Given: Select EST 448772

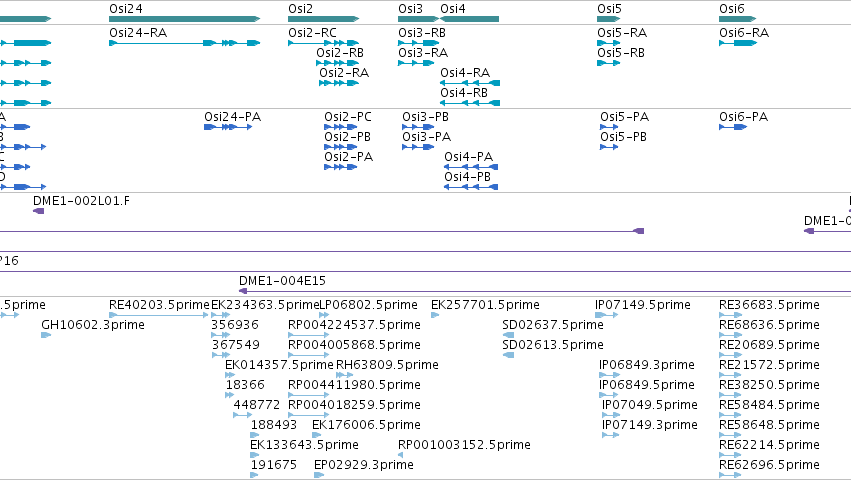Looking at the screenshot, I should [243, 415].
